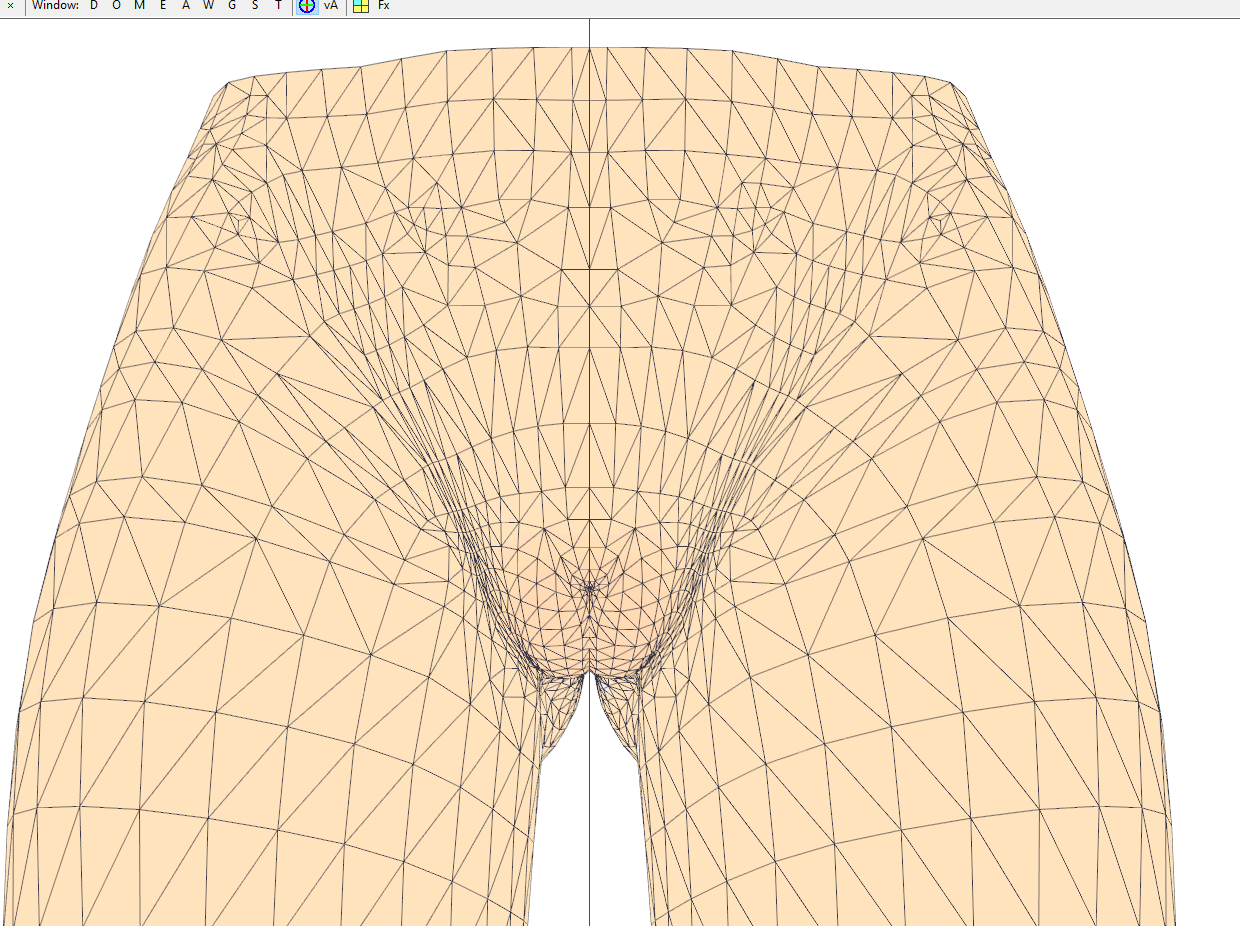Click the yellow four-pane grid icon

click(361, 6)
